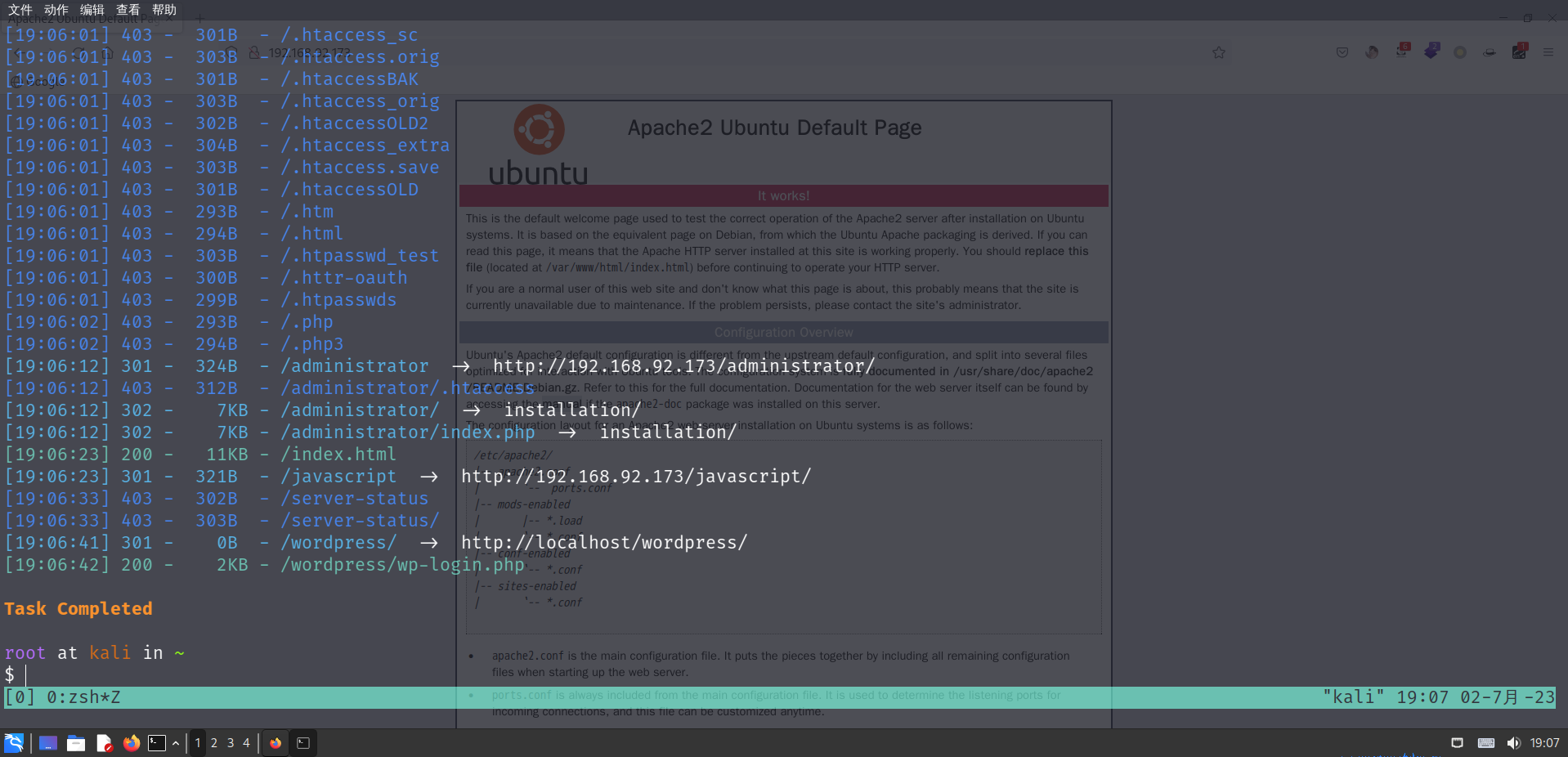1568x757 pixels.
Task: Click the Pocket save icon in Firefox
Action: pyautogui.click(x=1342, y=52)
